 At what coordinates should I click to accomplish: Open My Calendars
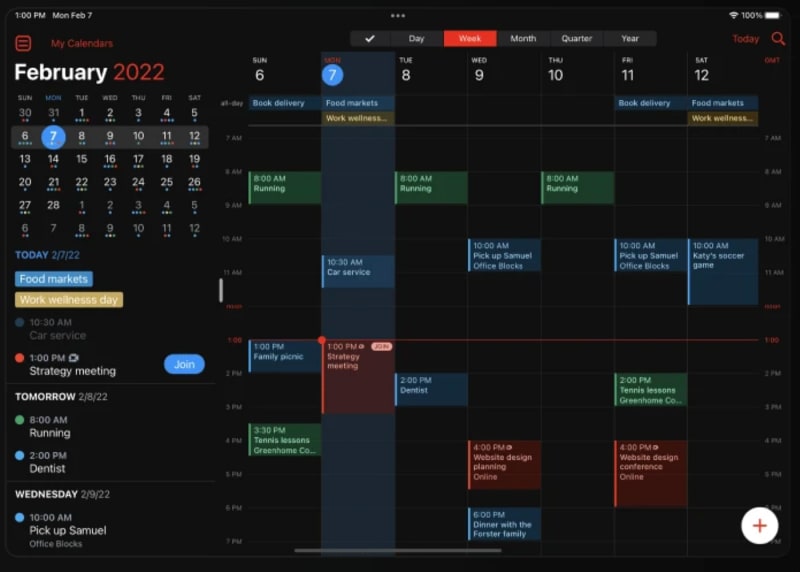[x=82, y=43]
